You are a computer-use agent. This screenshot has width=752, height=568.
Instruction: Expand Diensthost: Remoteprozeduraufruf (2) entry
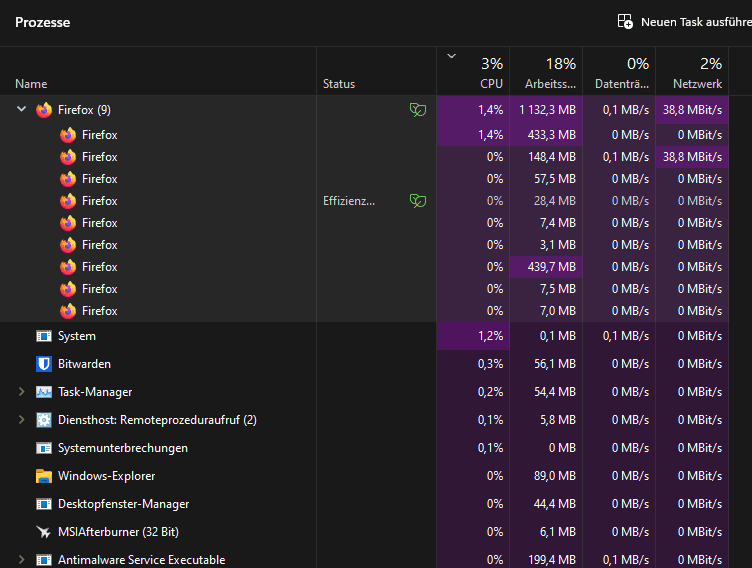22,420
